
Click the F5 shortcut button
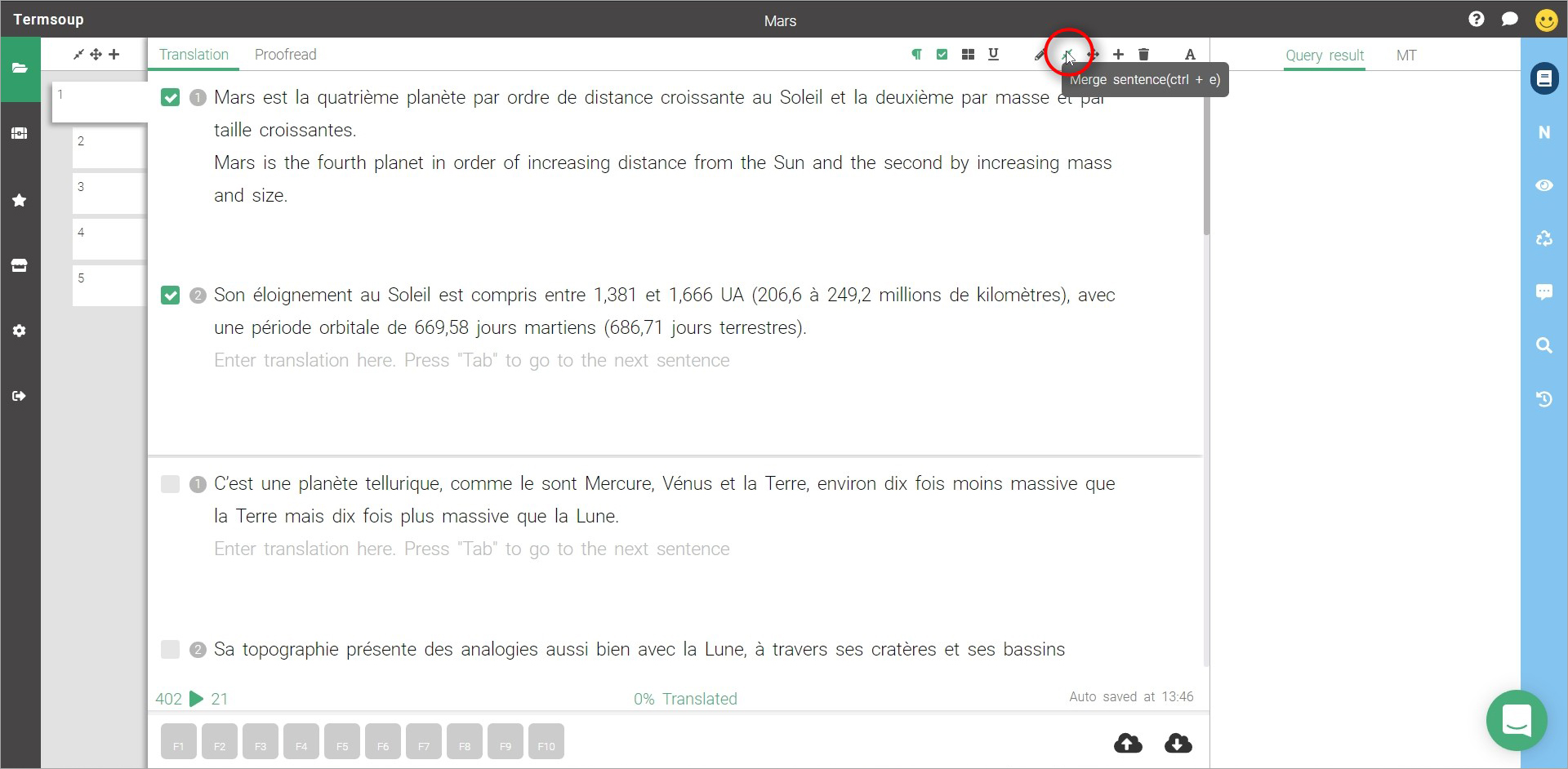tap(342, 742)
